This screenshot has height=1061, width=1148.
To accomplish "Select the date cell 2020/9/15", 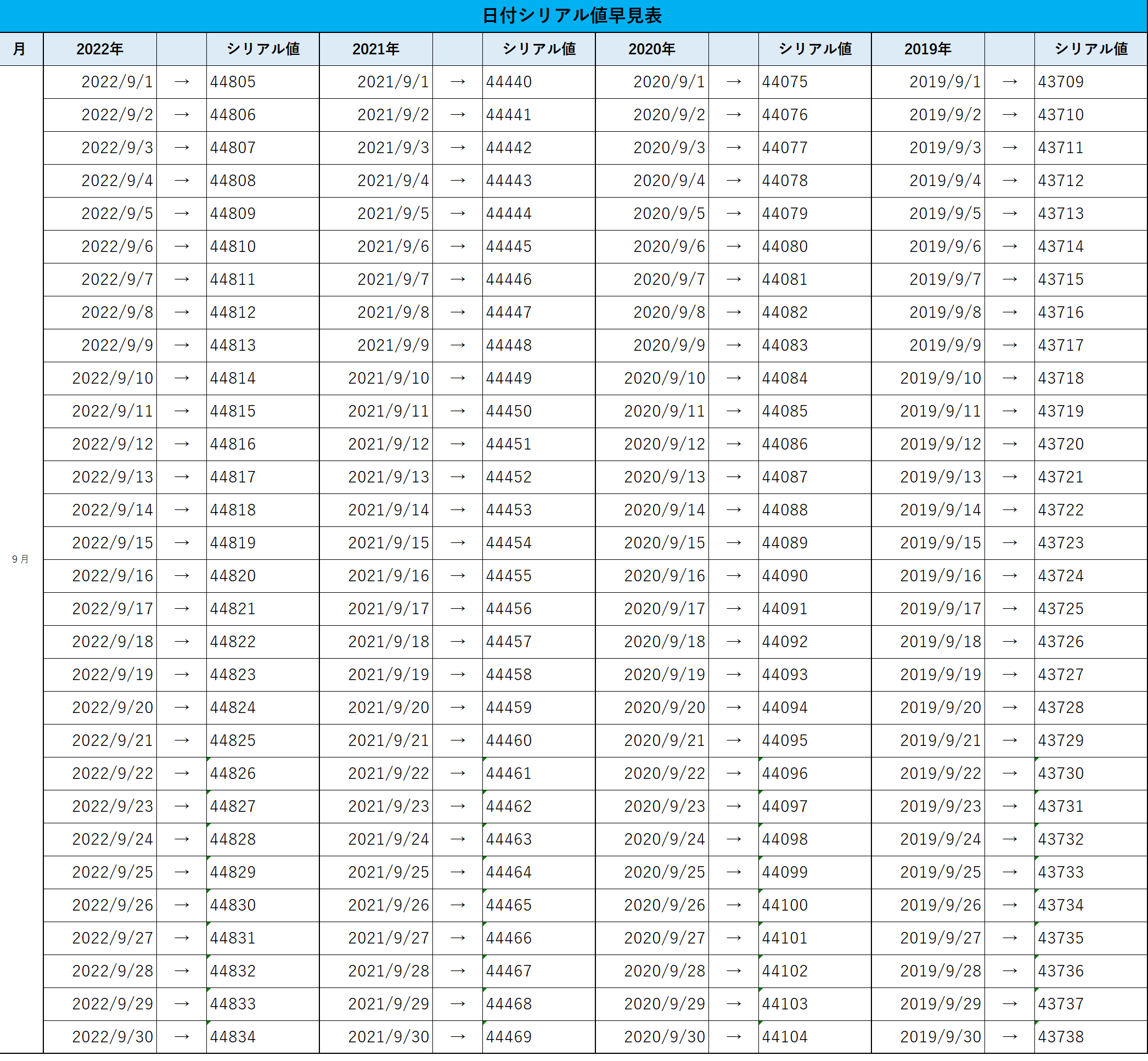I will coord(652,543).
